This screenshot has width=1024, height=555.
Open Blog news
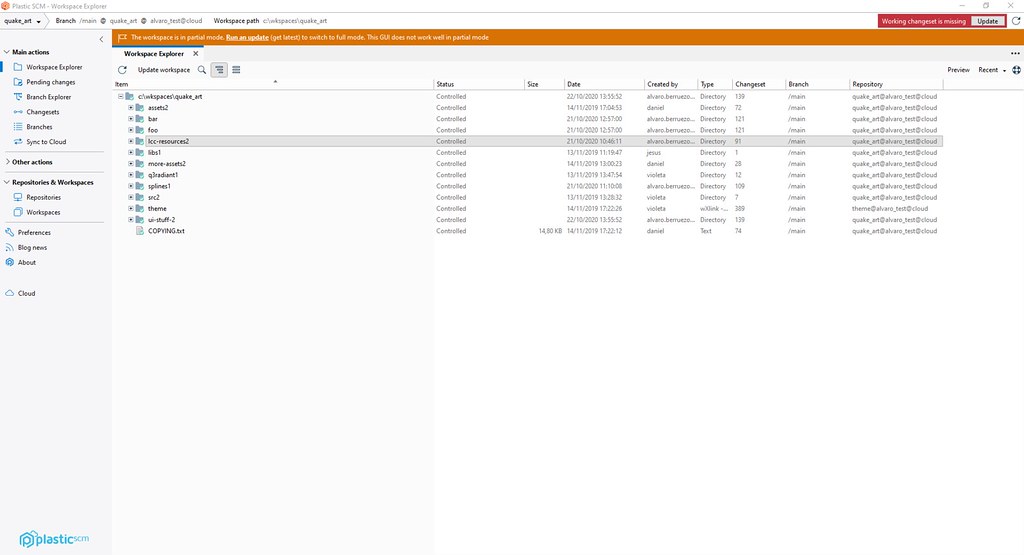[32, 247]
